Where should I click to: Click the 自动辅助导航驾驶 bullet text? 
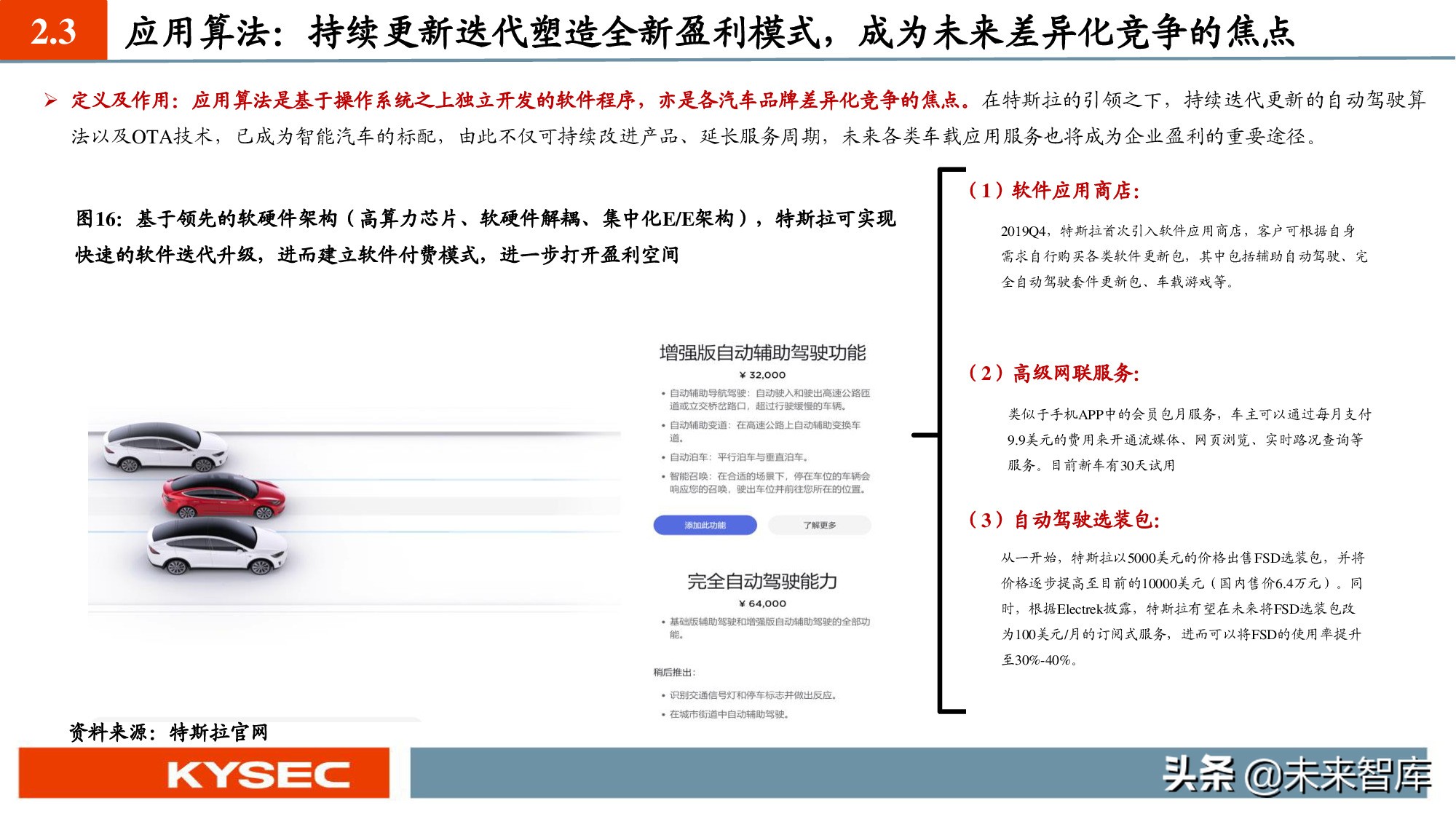[769, 400]
